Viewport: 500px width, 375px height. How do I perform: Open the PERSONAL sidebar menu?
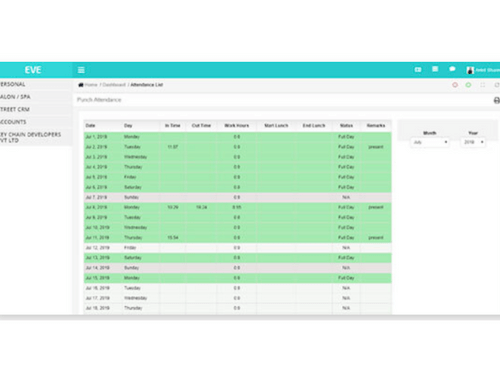(35, 84)
